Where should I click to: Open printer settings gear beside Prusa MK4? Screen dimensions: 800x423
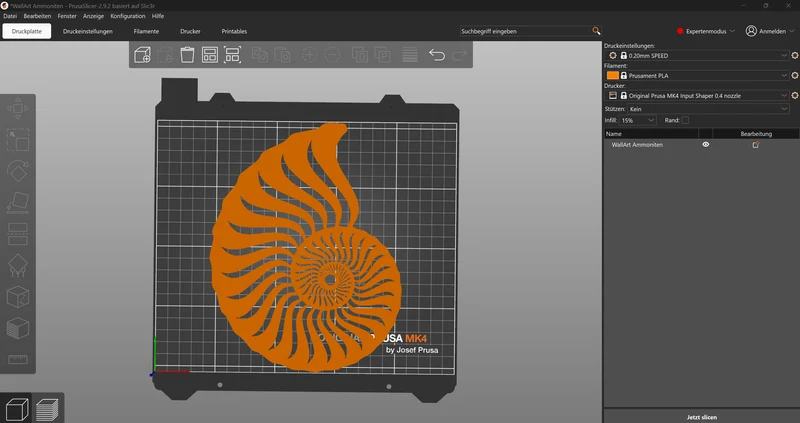click(794, 95)
